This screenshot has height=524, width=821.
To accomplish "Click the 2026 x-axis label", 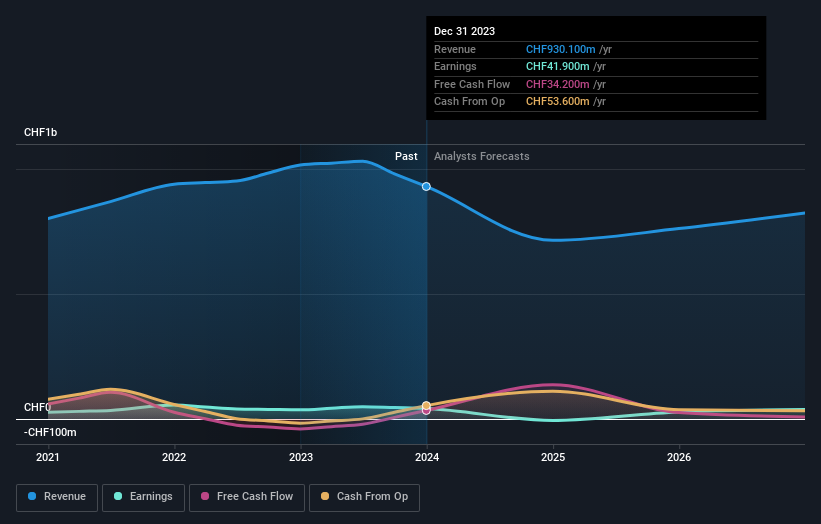I will pyautogui.click(x=679, y=457).
